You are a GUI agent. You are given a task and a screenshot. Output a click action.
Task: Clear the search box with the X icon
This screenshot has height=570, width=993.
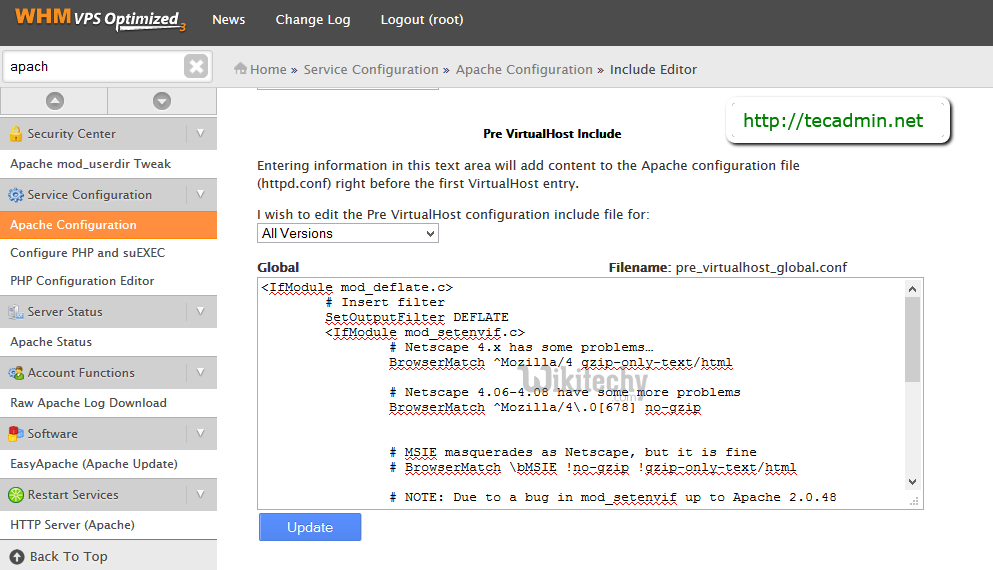coord(196,66)
